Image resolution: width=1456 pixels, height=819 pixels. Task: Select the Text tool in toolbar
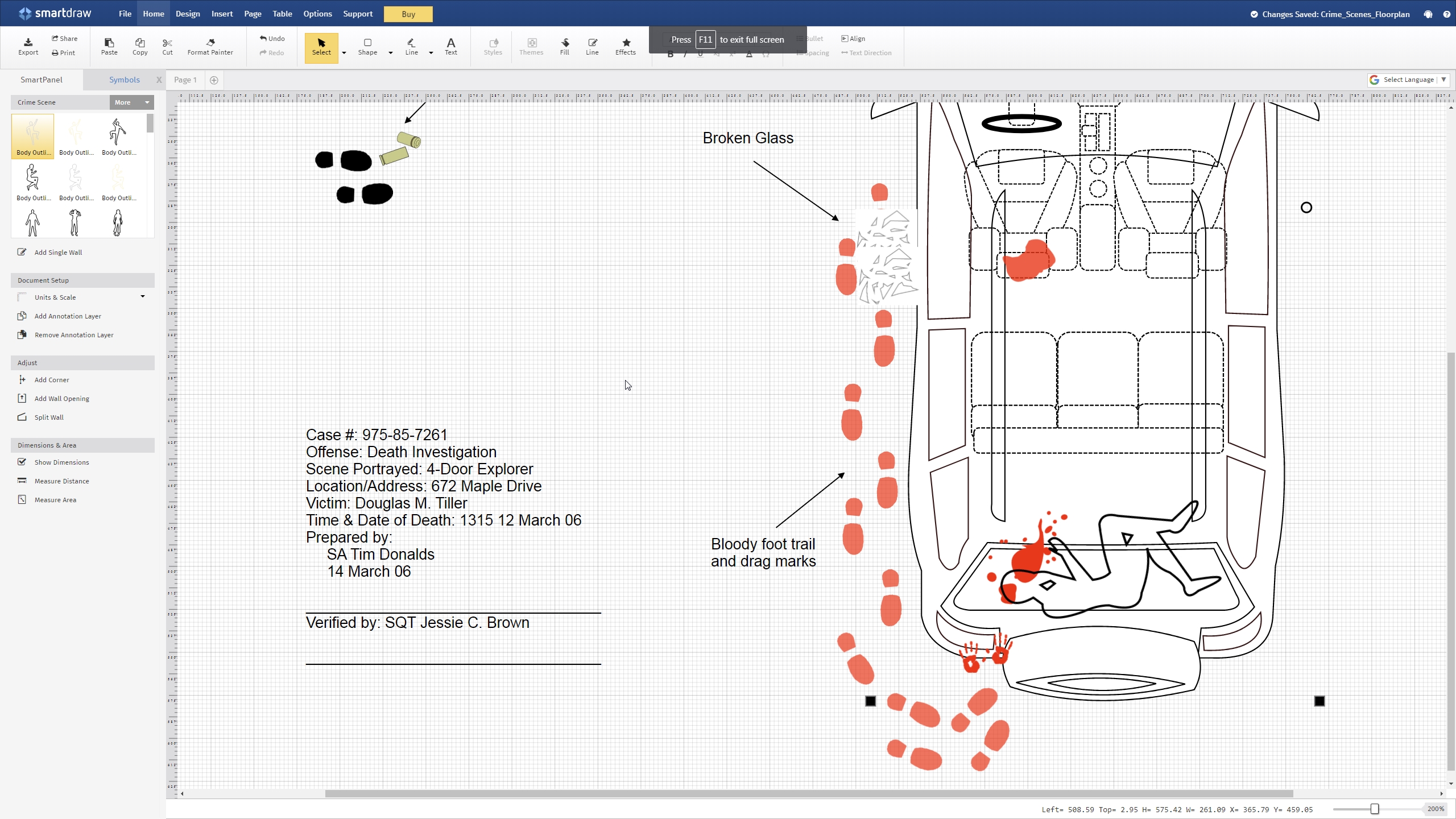click(x=451, y=45)
